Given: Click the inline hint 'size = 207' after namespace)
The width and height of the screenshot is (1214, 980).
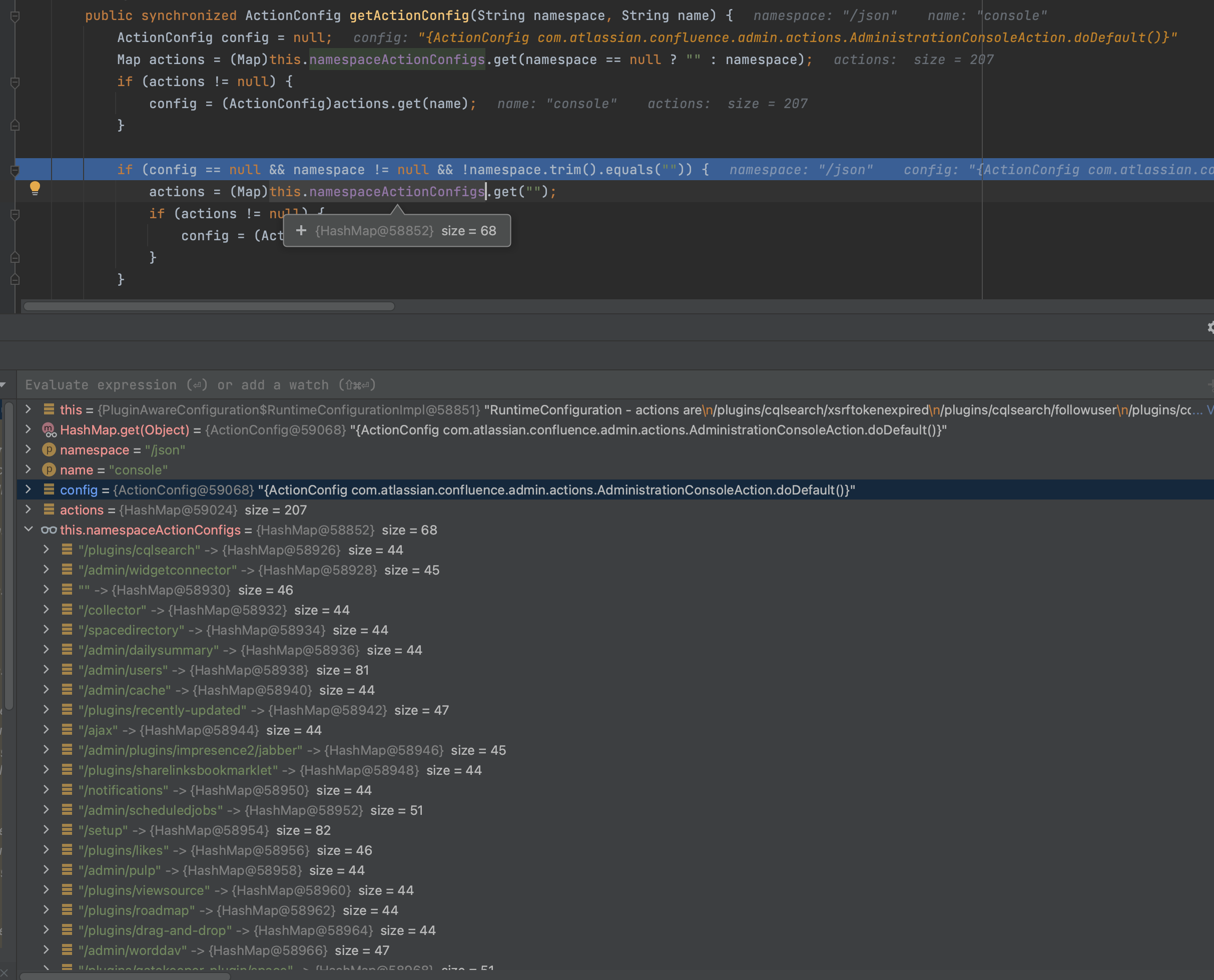Looking at the screenshot, I should (x=953, y=60).
